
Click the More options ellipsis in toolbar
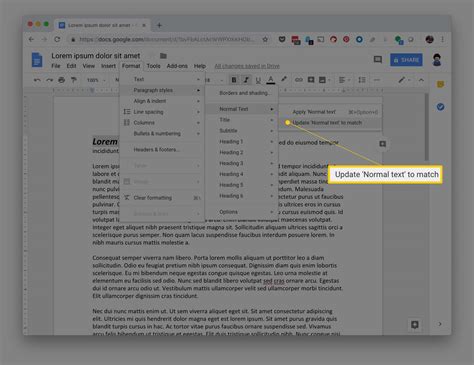coord(377,80)
